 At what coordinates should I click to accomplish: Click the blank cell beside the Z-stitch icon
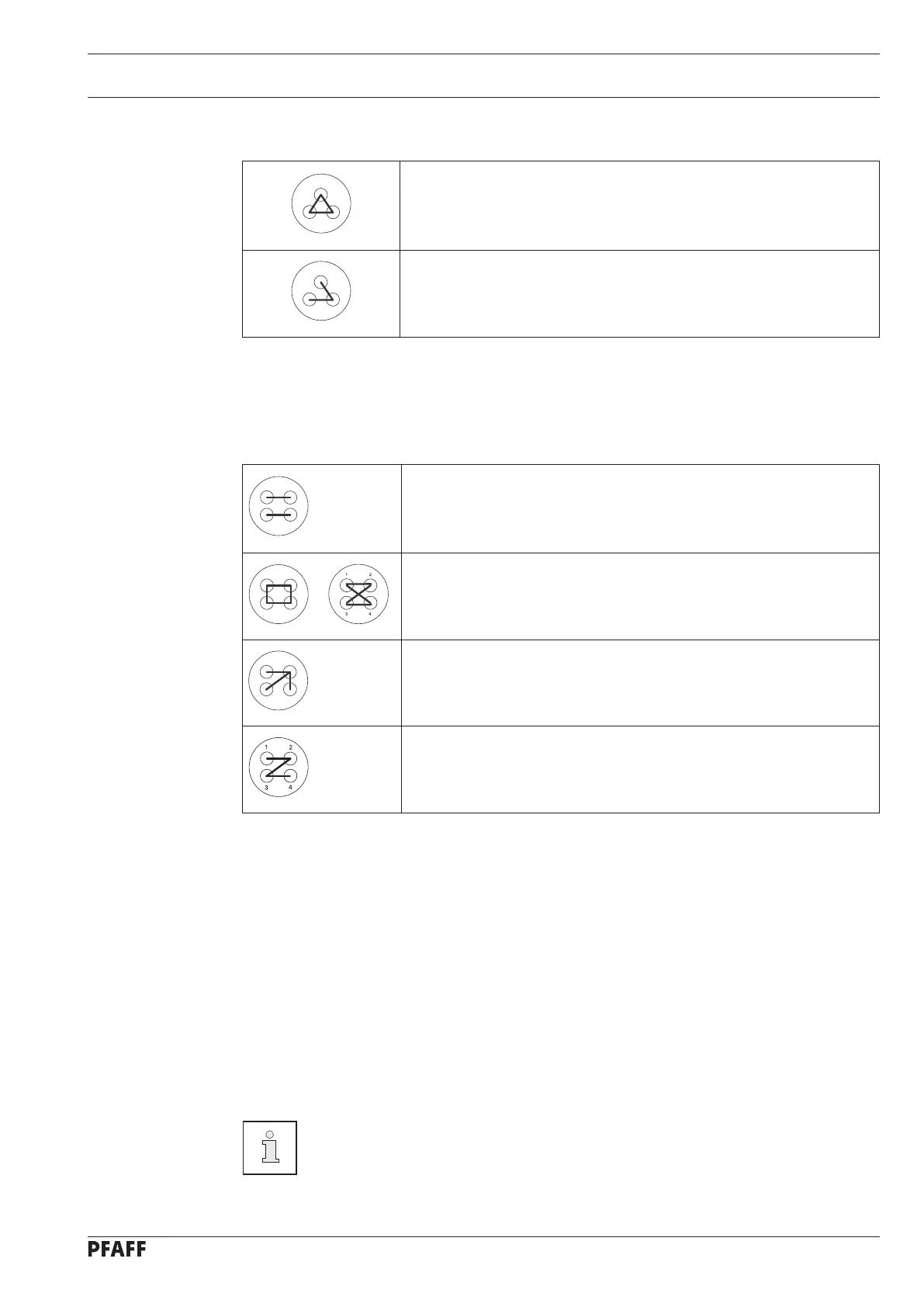point(640,769)
